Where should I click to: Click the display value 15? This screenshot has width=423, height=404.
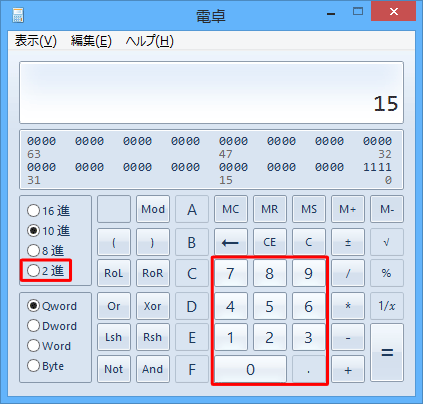(386, 104)
